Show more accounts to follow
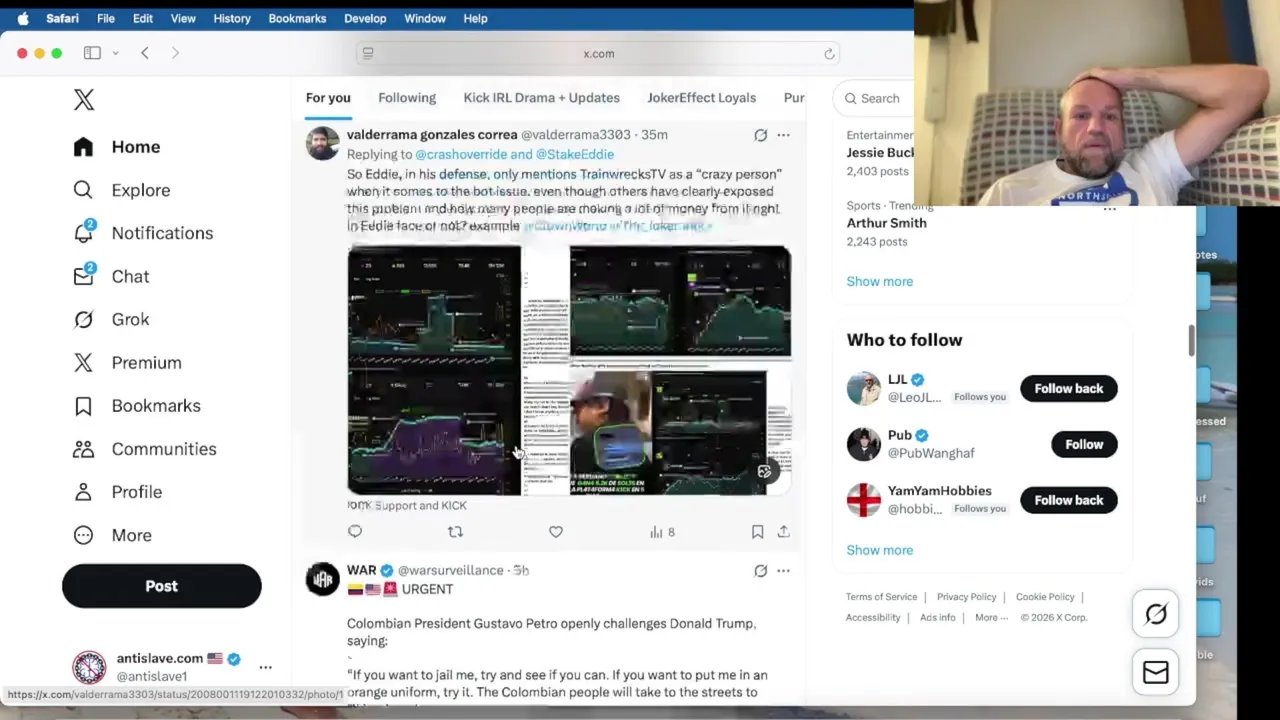Screen dimensions: 1280x720 880,550
